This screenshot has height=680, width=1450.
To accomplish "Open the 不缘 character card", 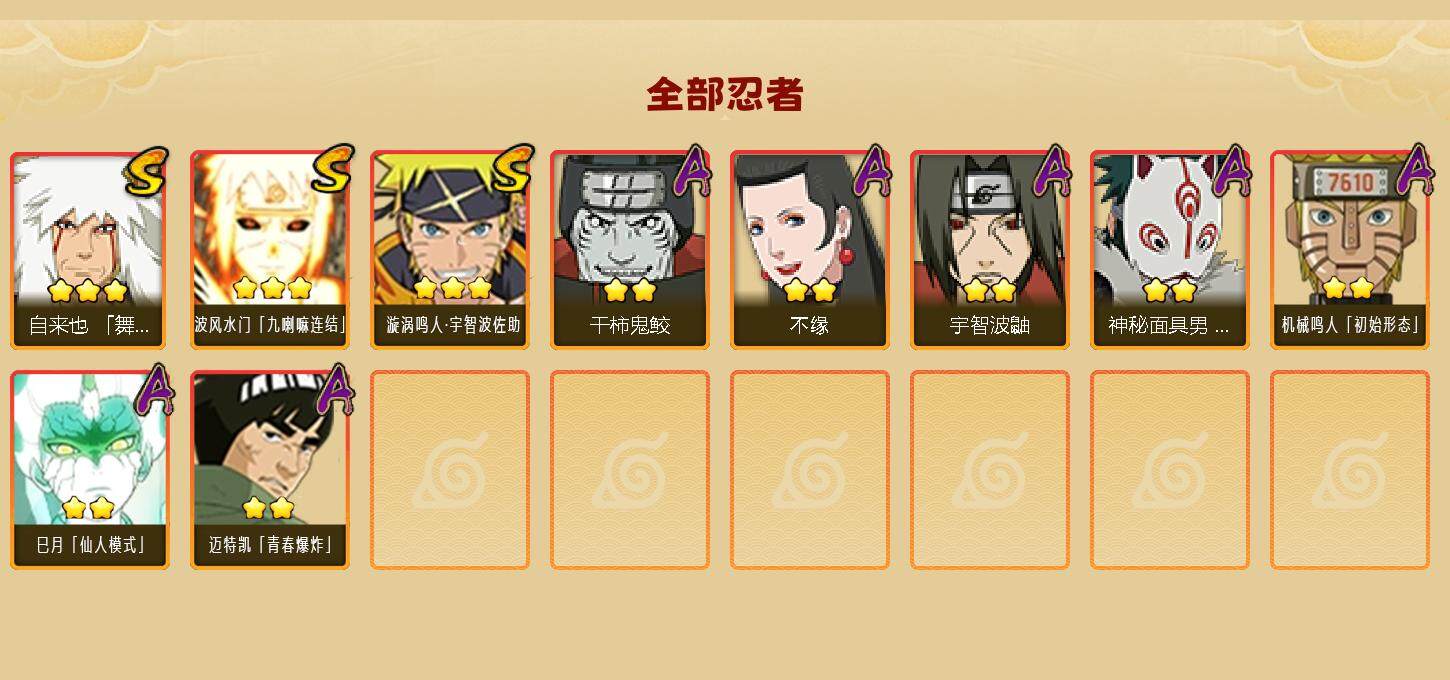I will click(810, 250).
